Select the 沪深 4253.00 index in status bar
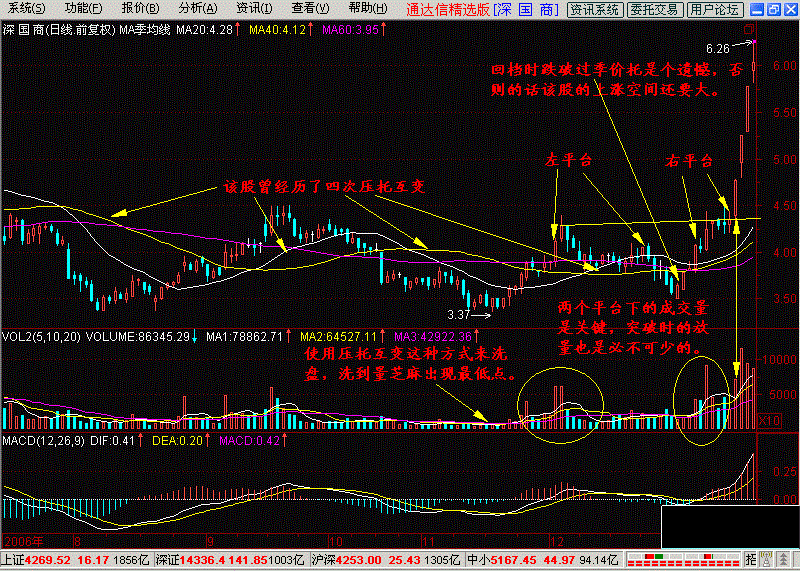Image resolution: width=800 pixels, height=571 pixels. (x=387, y=560)
